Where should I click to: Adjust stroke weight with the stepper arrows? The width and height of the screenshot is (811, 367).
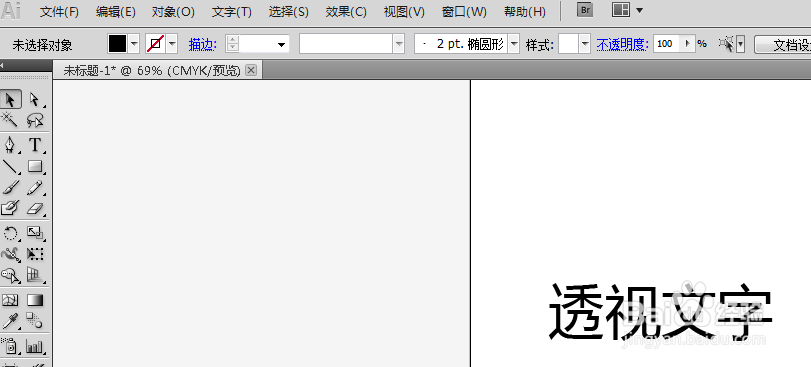[x=233, y=44]
